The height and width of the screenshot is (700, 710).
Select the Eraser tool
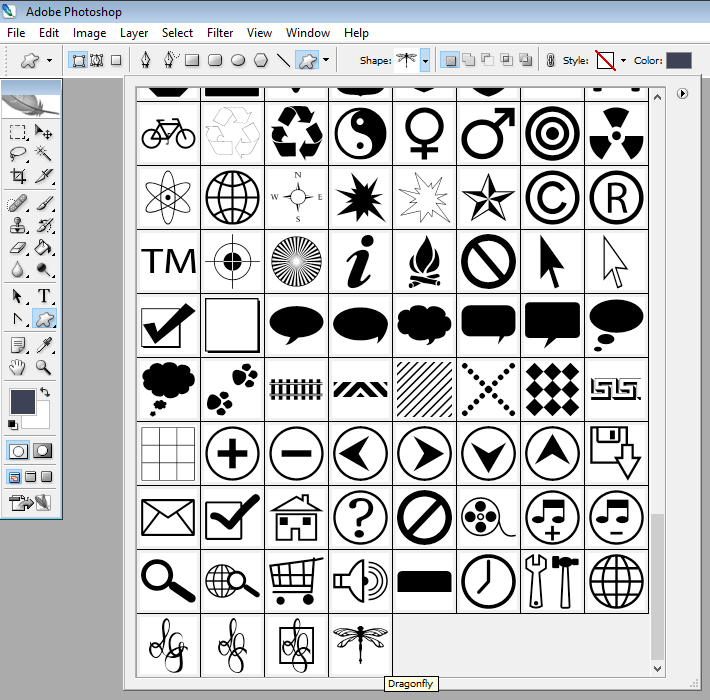[18, 247]
